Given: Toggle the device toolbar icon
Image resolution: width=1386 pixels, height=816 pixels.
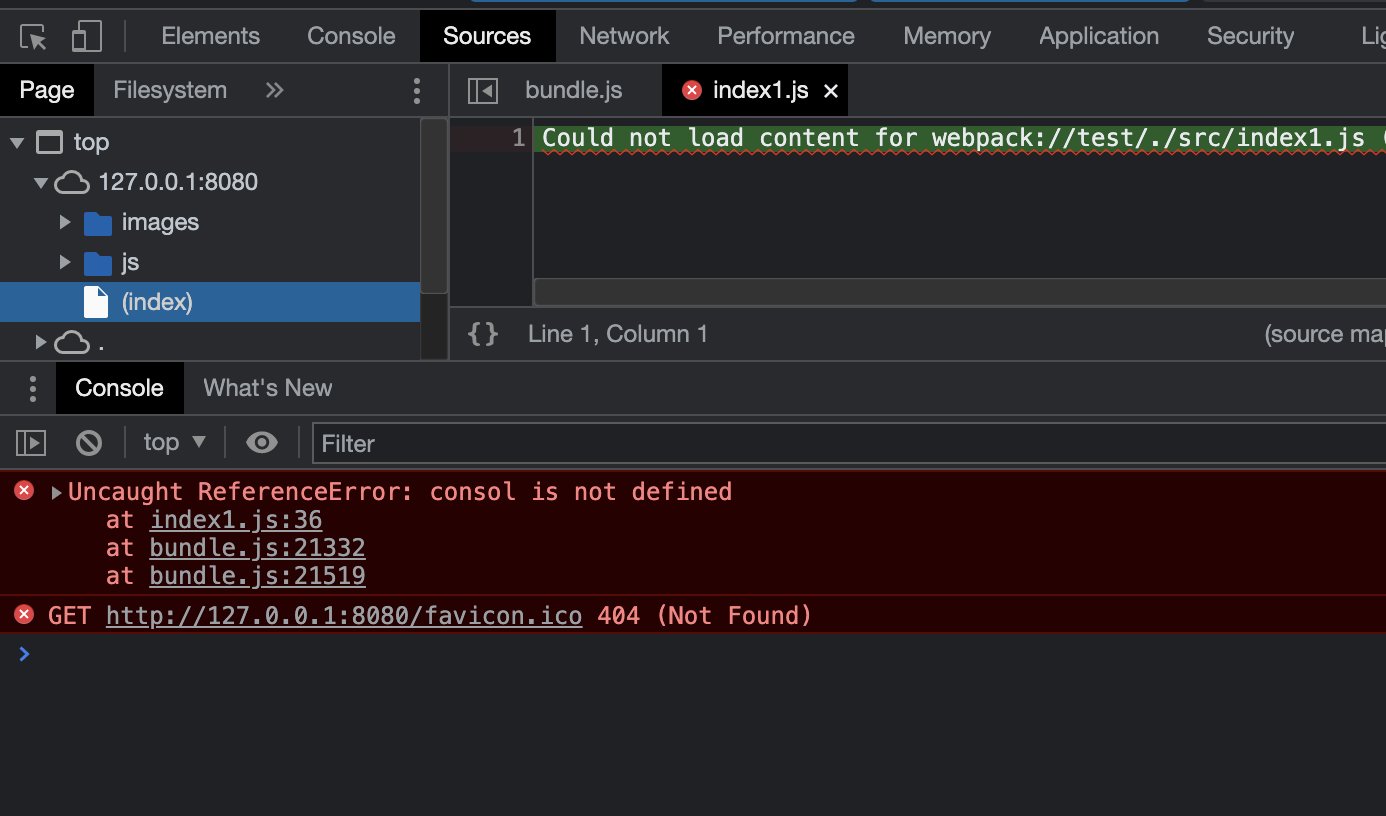Looking at the screenshot, I should pyautogui.click(x=87, y=37).
